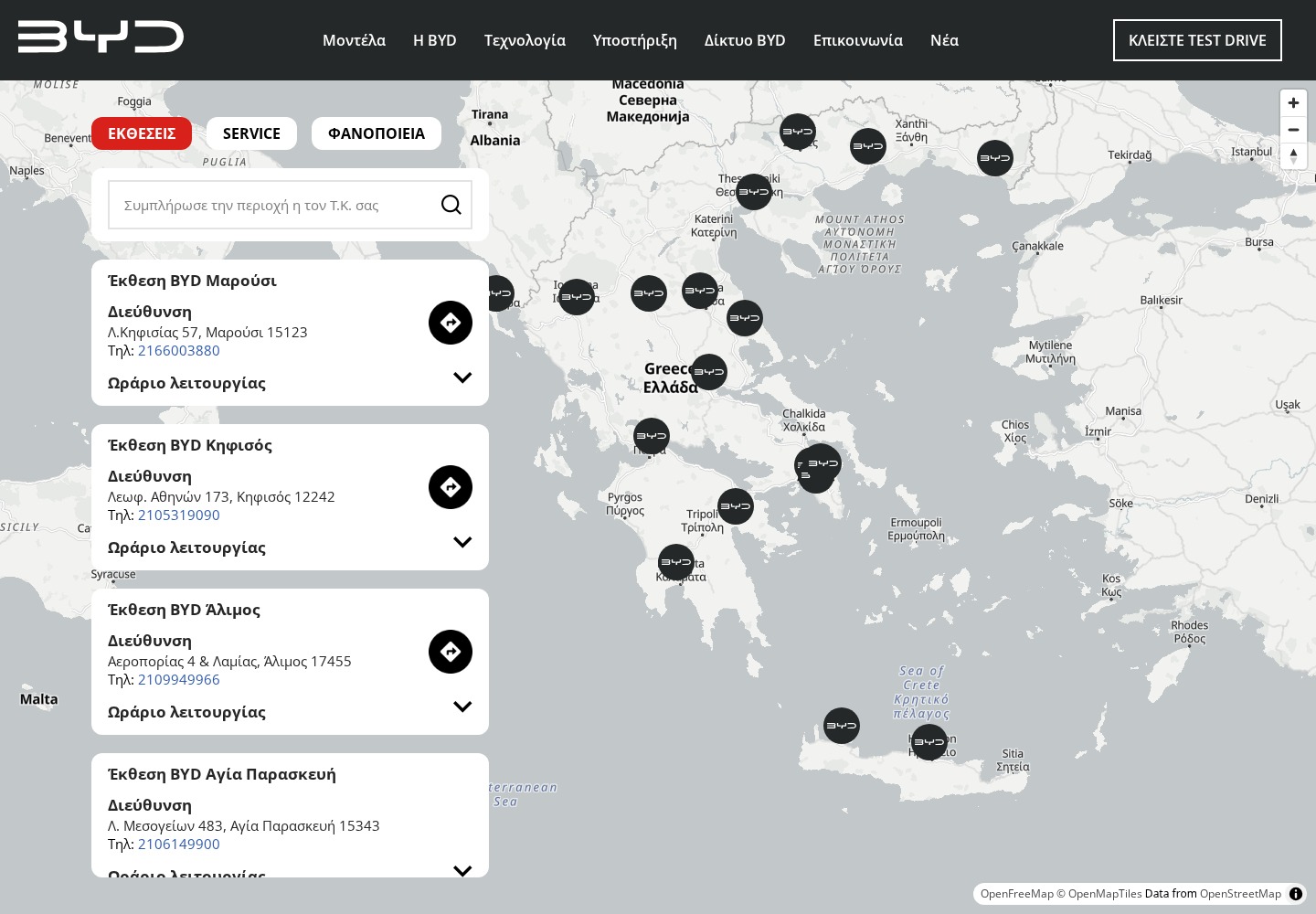Select the ΕΚΘΕΣΕΙΣ filter tab
The image size is (1316, 914).
(x=142, y=133)
